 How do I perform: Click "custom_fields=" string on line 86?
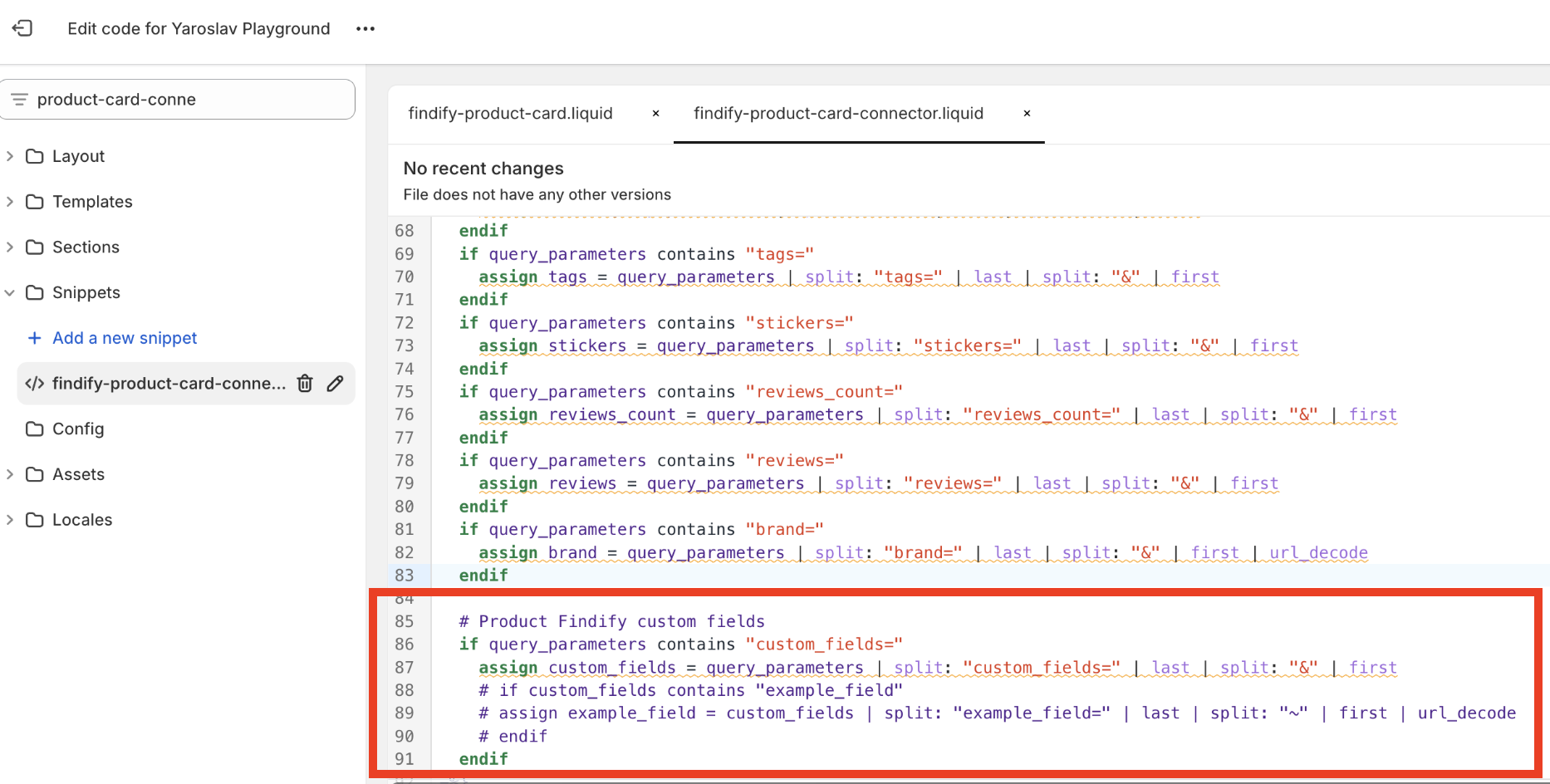824,644
